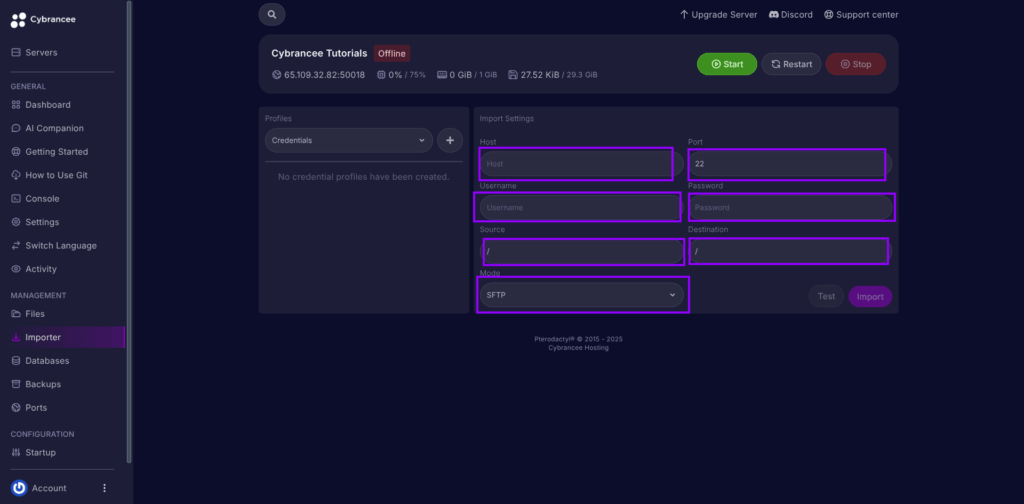Screen dimensions: 1024x504
Task: Focus the Username input field
Action: point(581,208)
